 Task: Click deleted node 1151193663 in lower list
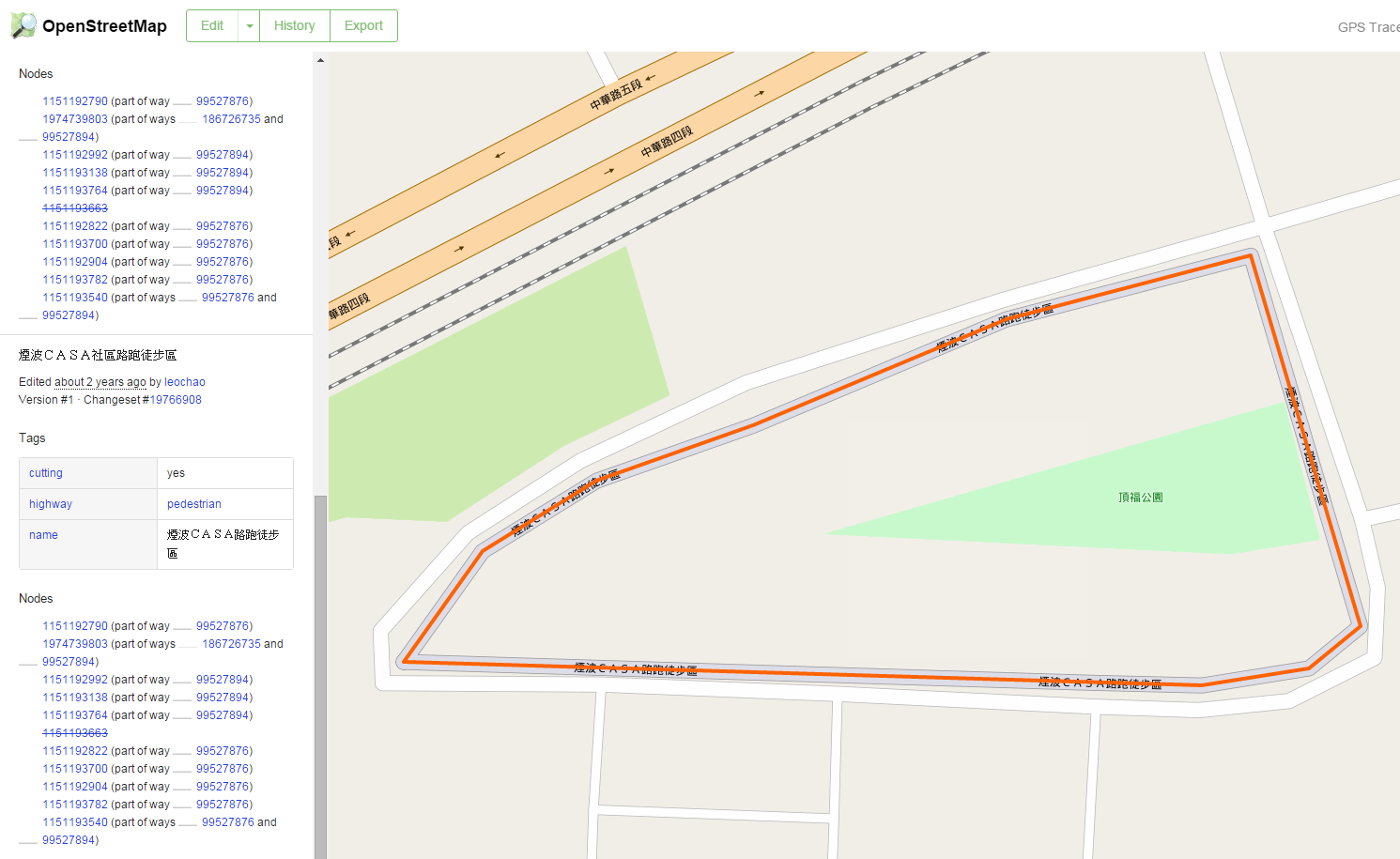[75, 733]
